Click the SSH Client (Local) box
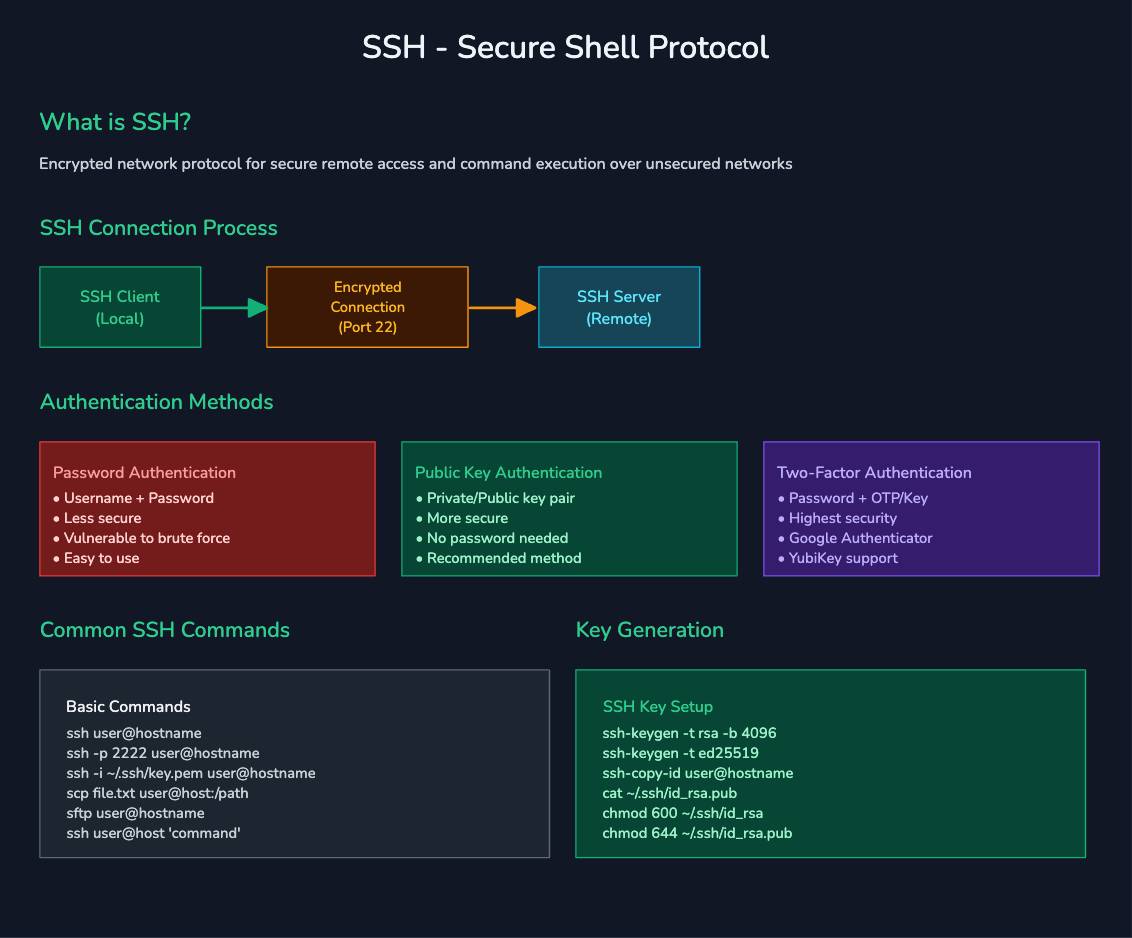1132x938 pixels. (120, 307)
